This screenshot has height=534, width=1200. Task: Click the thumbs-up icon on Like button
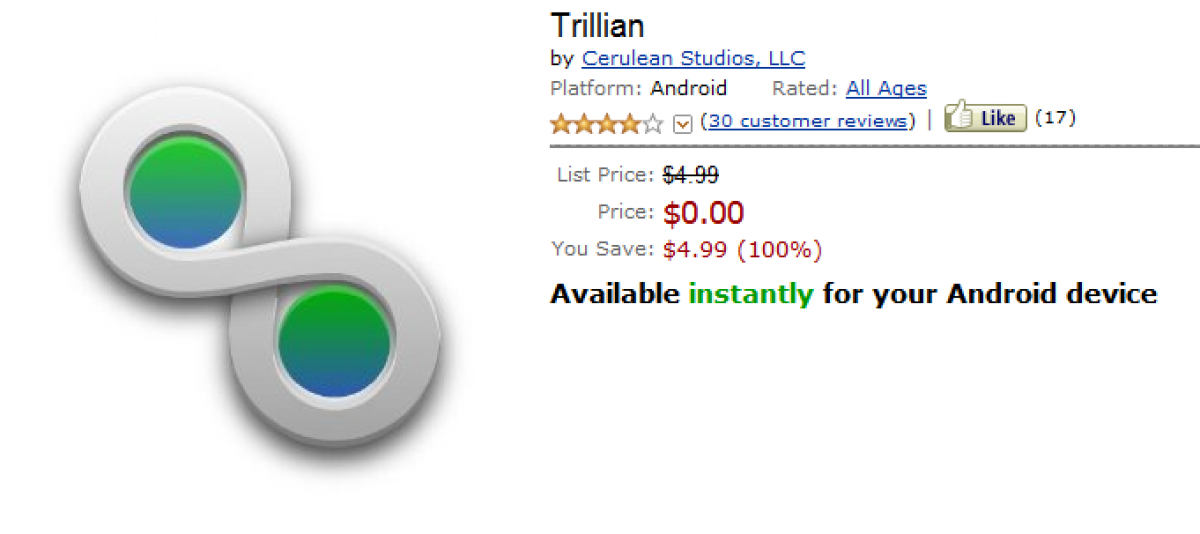click(960, 116)
